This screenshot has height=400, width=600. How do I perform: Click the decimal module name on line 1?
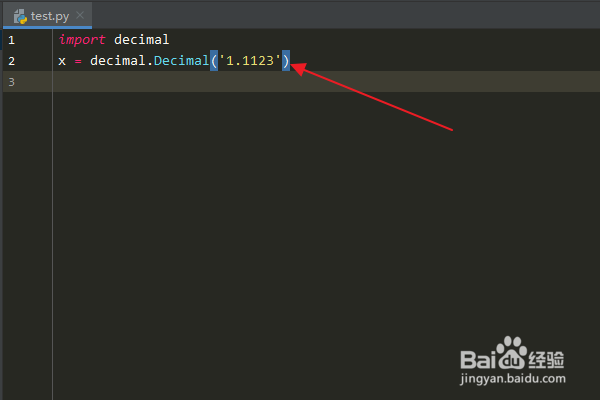point(142,39)
